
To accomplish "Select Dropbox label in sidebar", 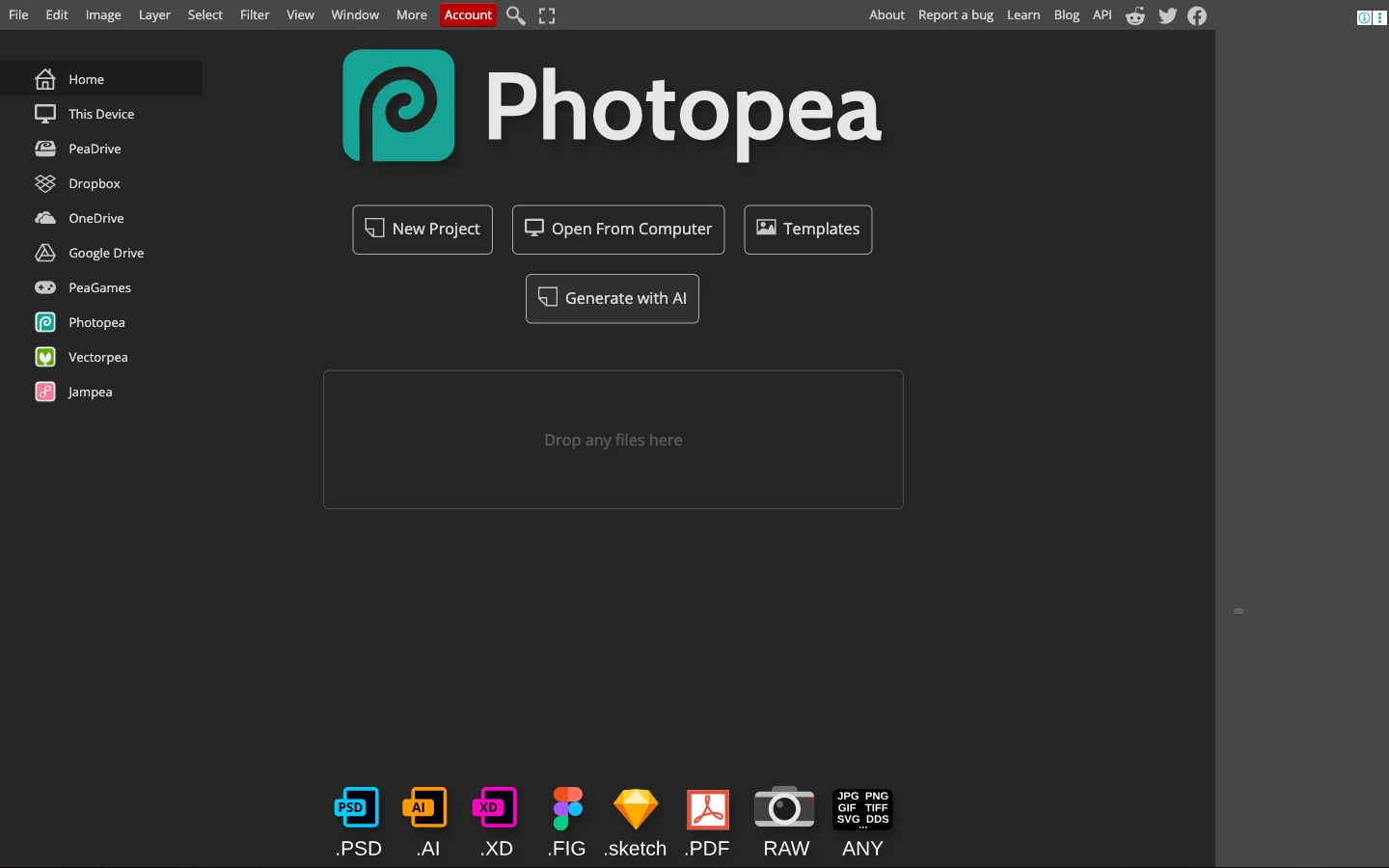I will [x=95, y=183].
